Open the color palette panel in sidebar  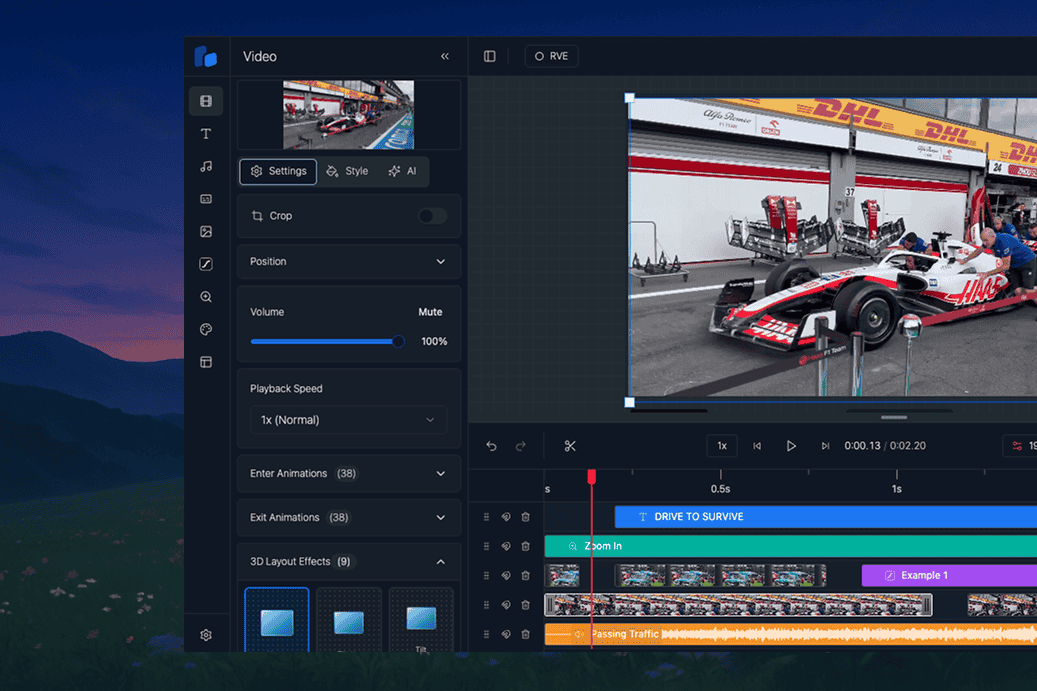[x=206, y=329]
